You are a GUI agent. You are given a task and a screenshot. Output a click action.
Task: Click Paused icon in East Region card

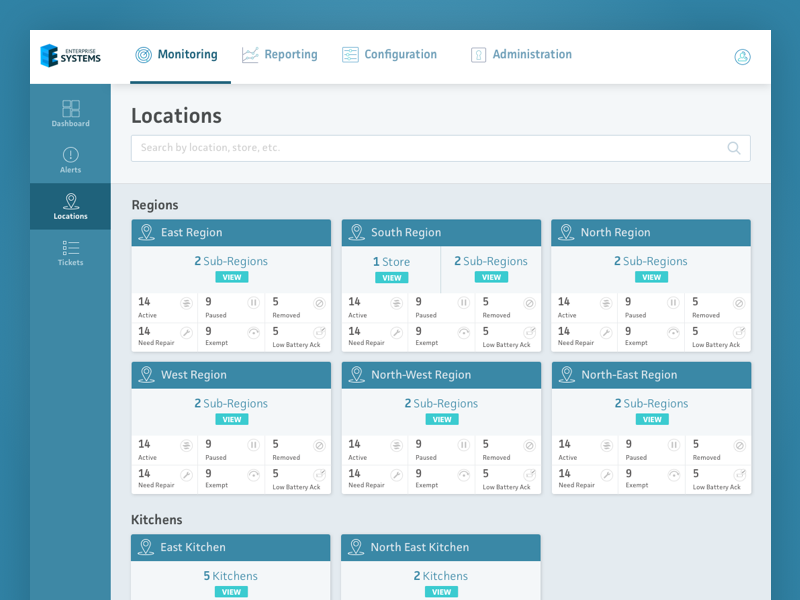click(x=253, y=303)
